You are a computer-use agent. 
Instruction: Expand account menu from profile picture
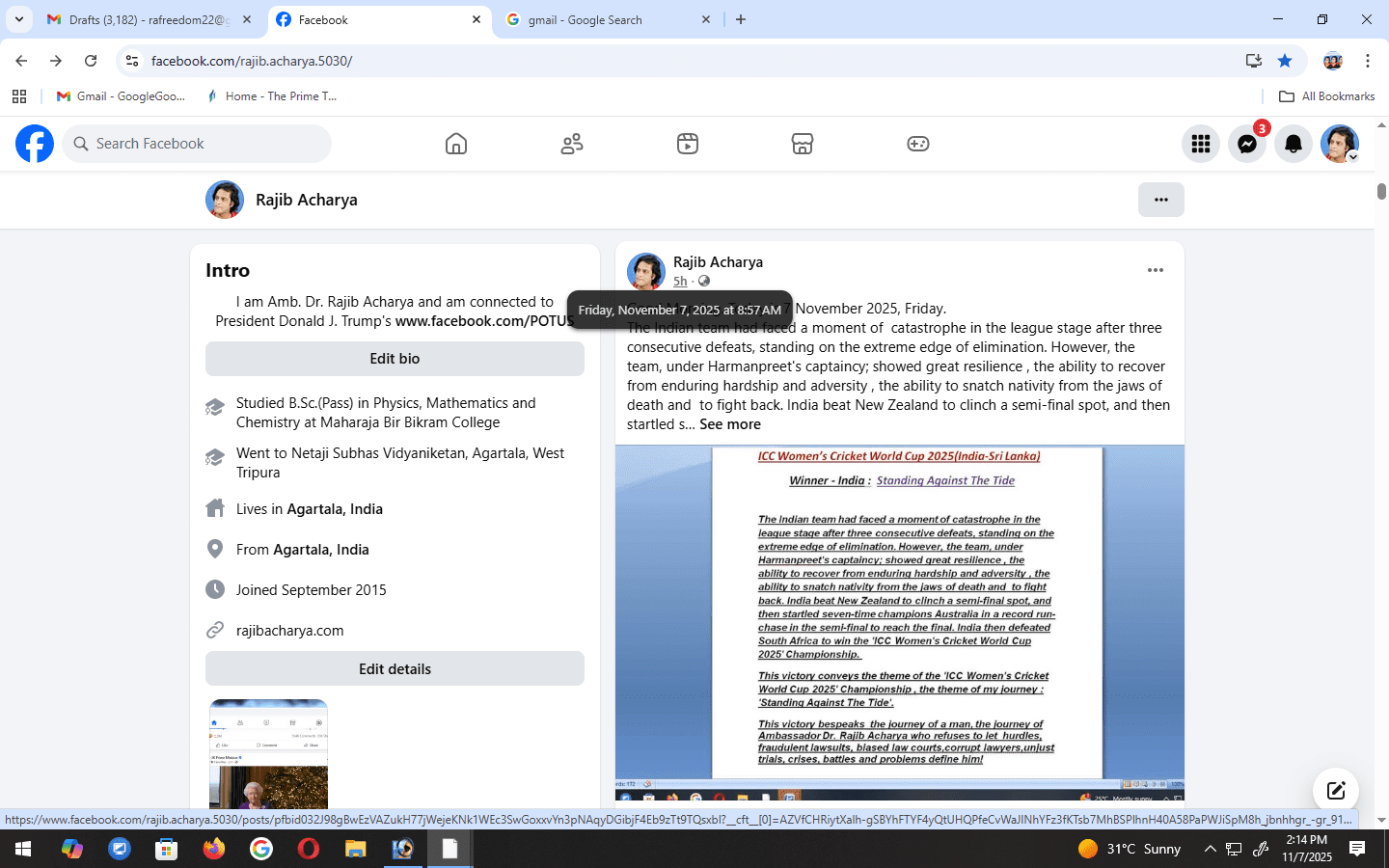(x=1340, y=144)
